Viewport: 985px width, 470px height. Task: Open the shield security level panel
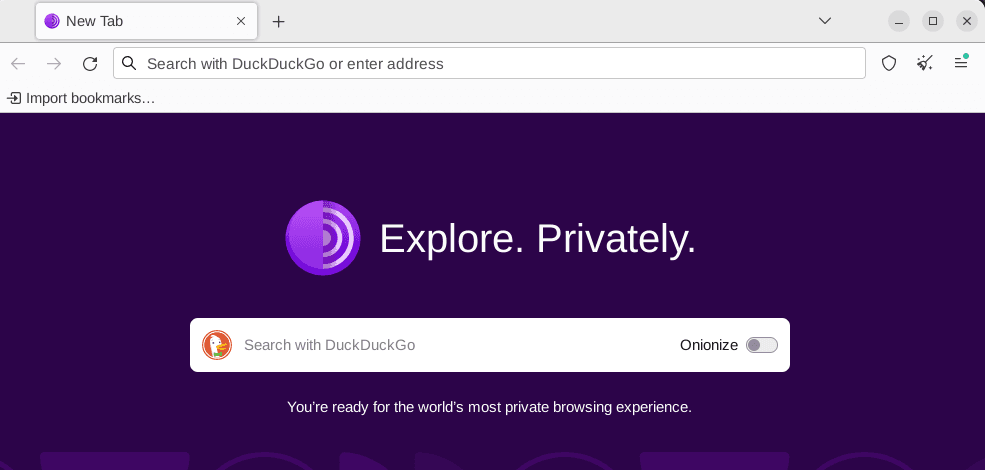pyautogui.click(x=888, y=63)
